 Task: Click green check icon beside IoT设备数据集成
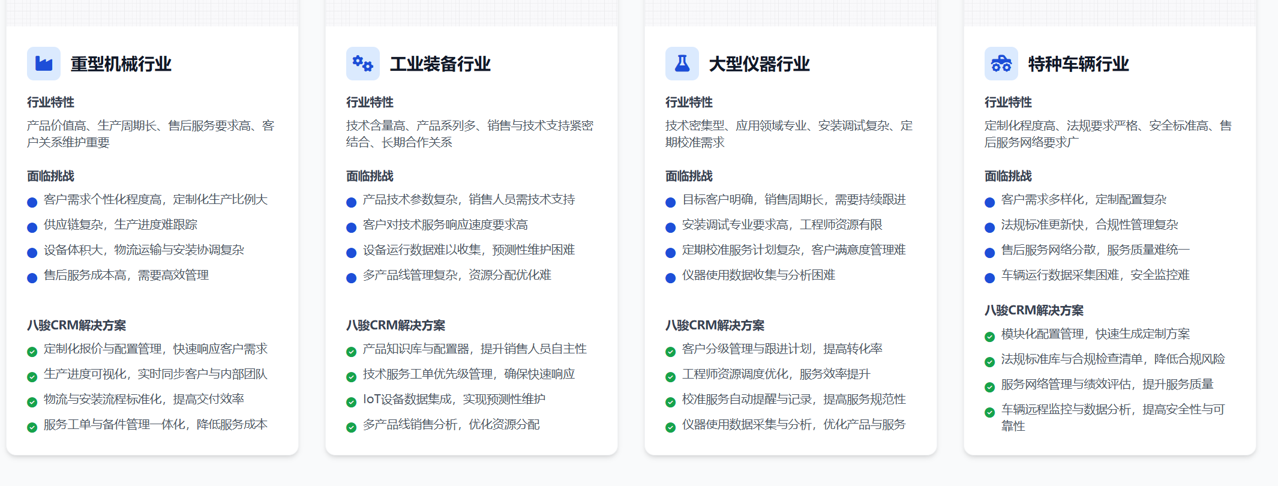pos(351,402)
